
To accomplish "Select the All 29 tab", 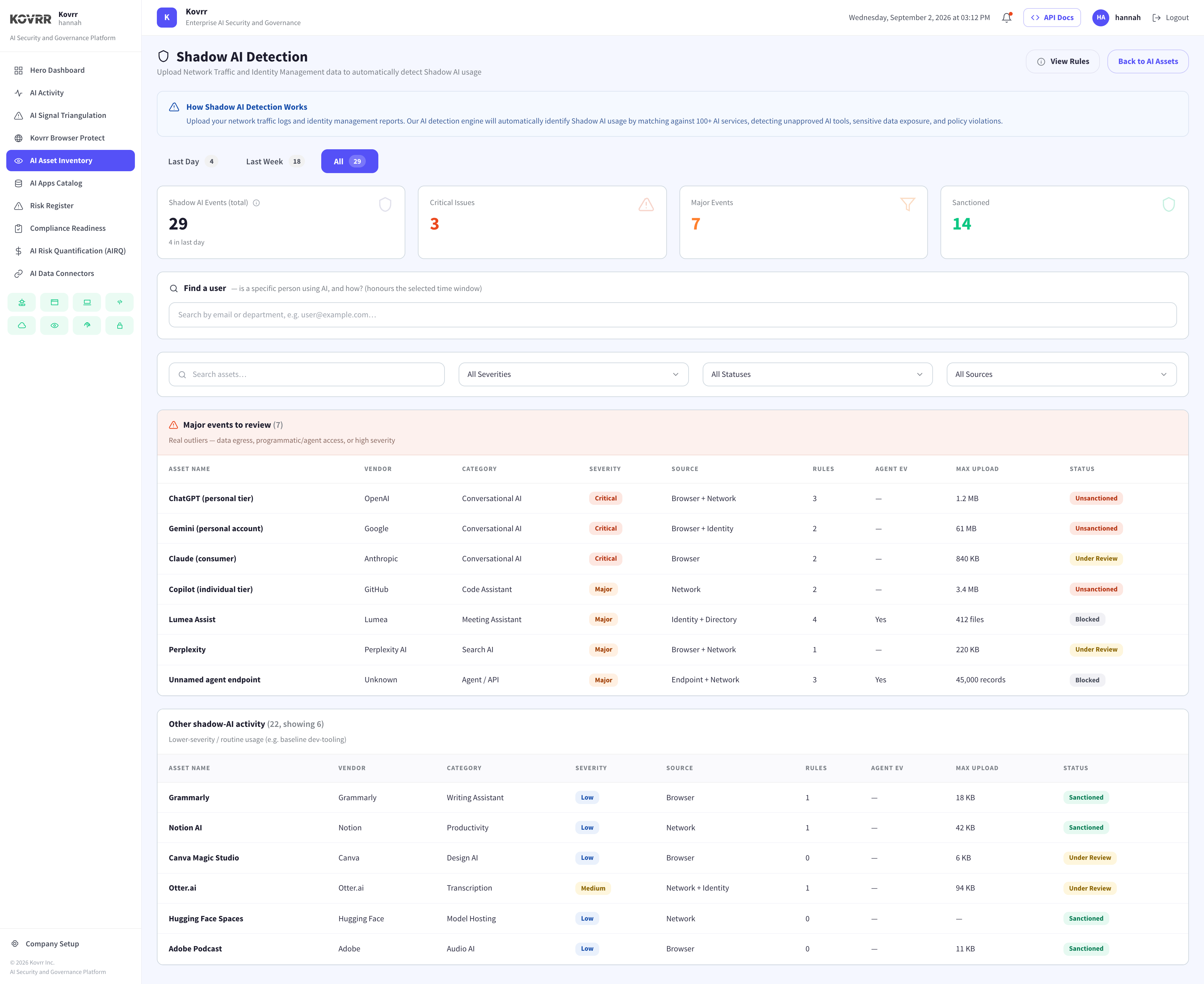I will tap(349, 161).
